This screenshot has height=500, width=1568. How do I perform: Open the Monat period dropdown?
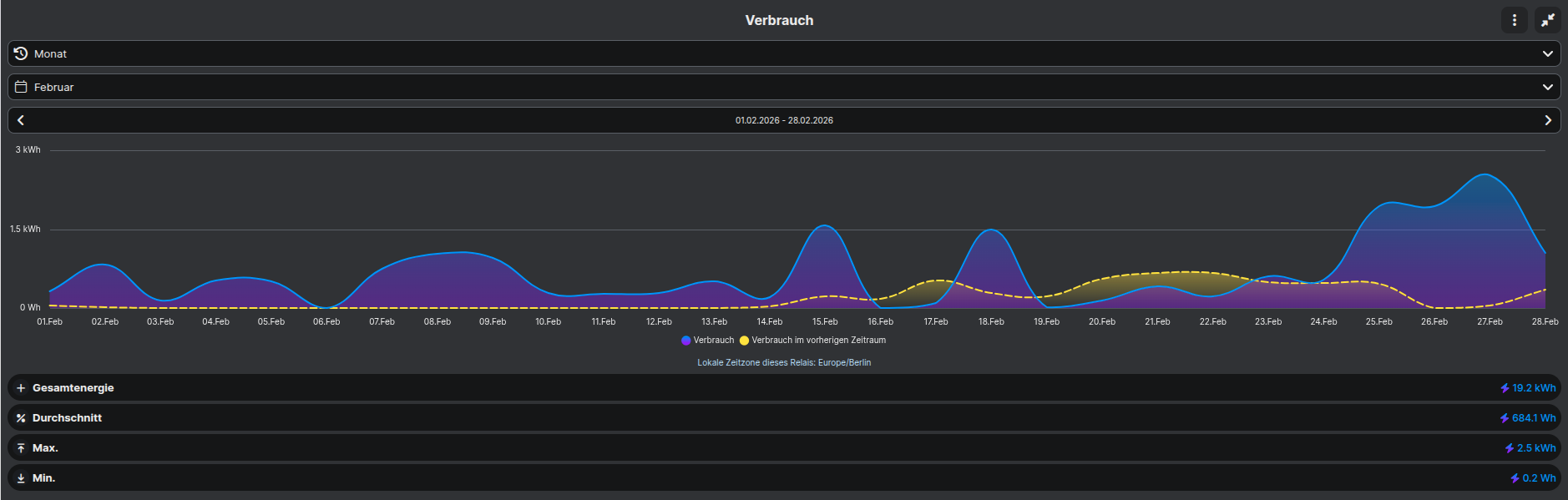[783, 53]
